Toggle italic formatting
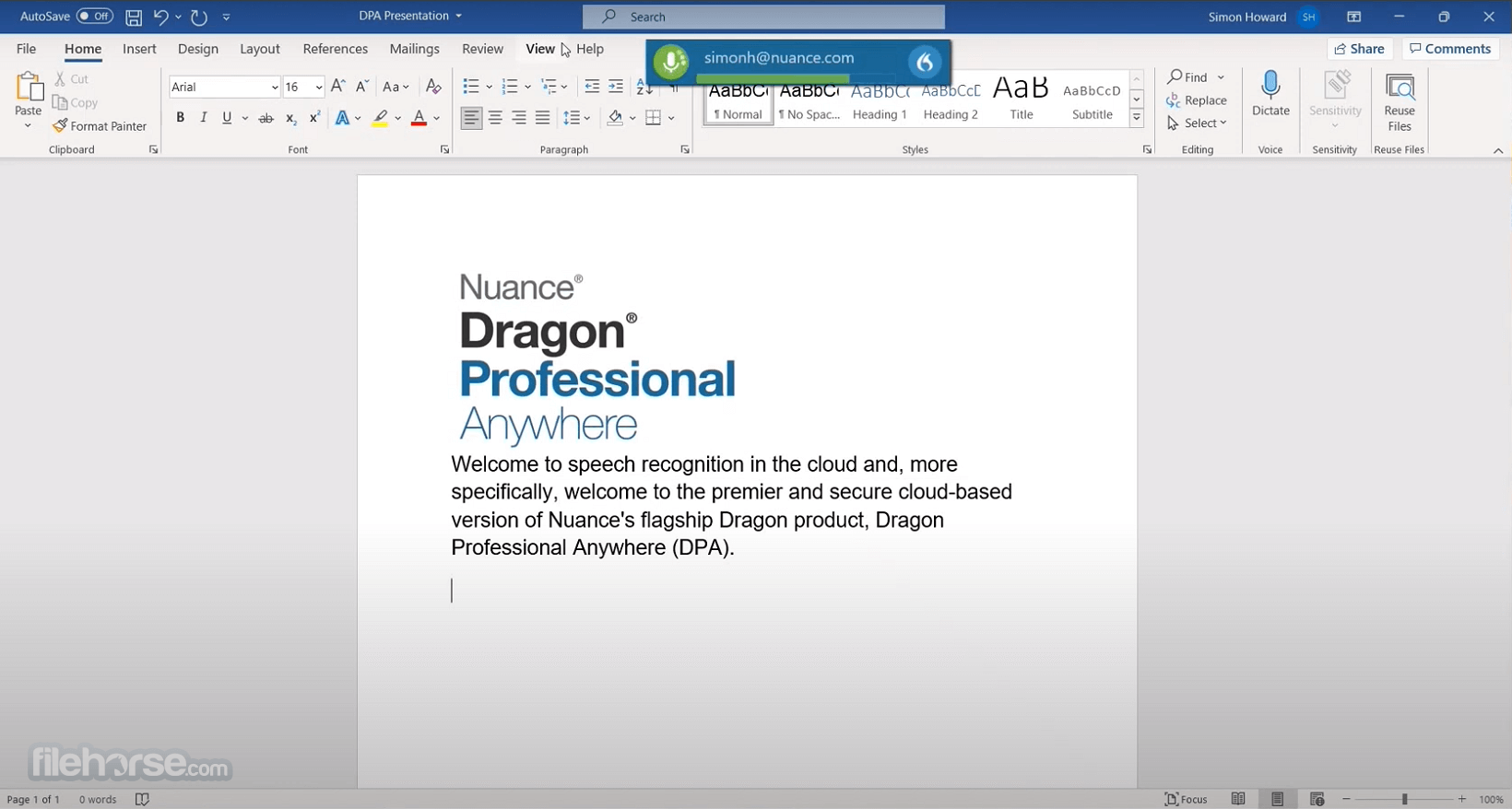Viewport: 1512px width, 809px height. click(x=203, y=118)
